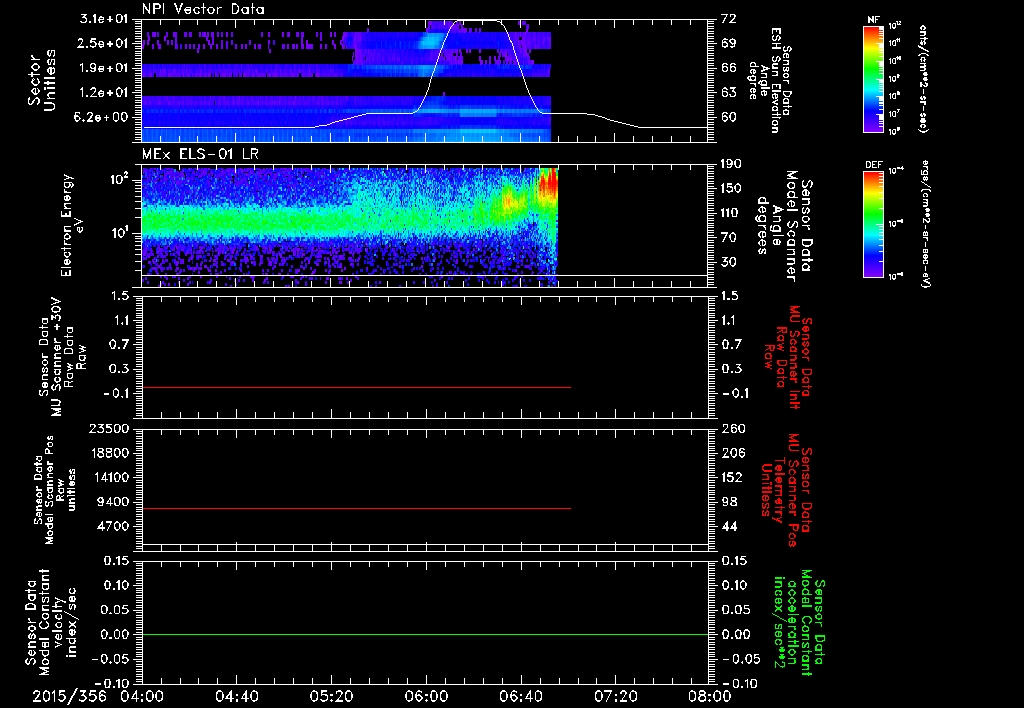The image size is (1024, 708).
Task: Select the 'ESH Sun Elevation Angle' axis label
Action: coord(771,80)
